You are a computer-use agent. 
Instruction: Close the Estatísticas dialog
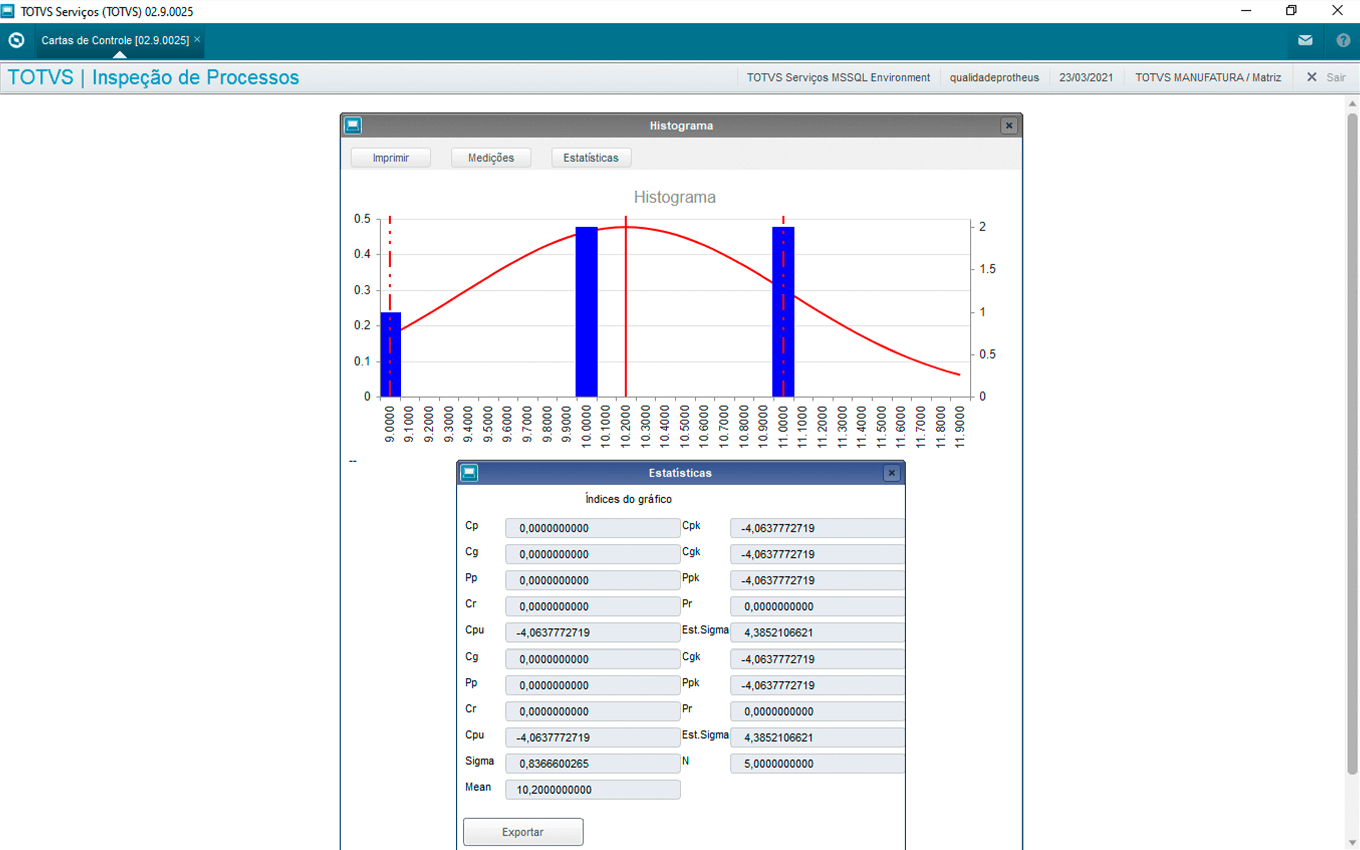pos(891,473)
